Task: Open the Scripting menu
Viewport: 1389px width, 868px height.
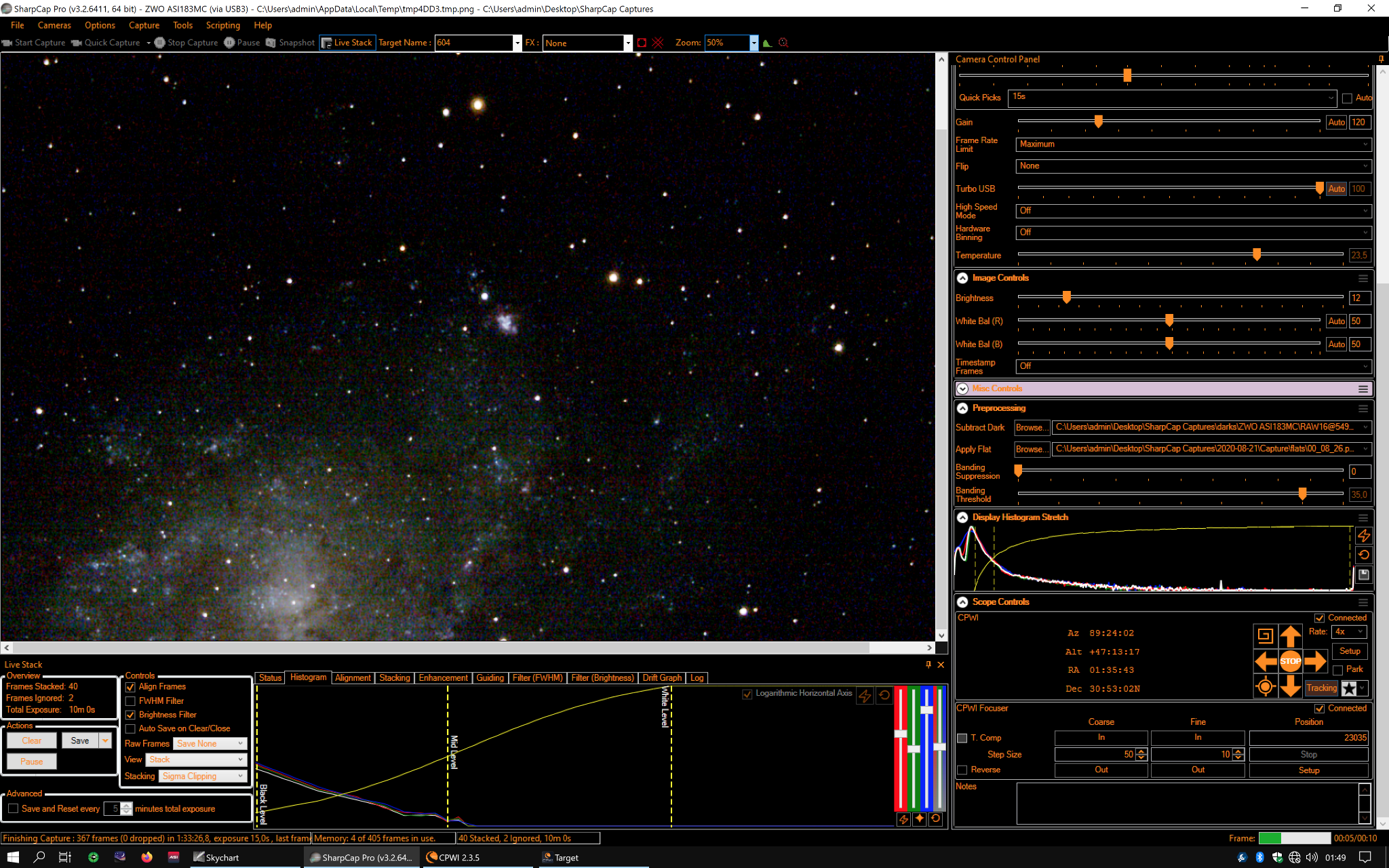Action: pos(222,25)
